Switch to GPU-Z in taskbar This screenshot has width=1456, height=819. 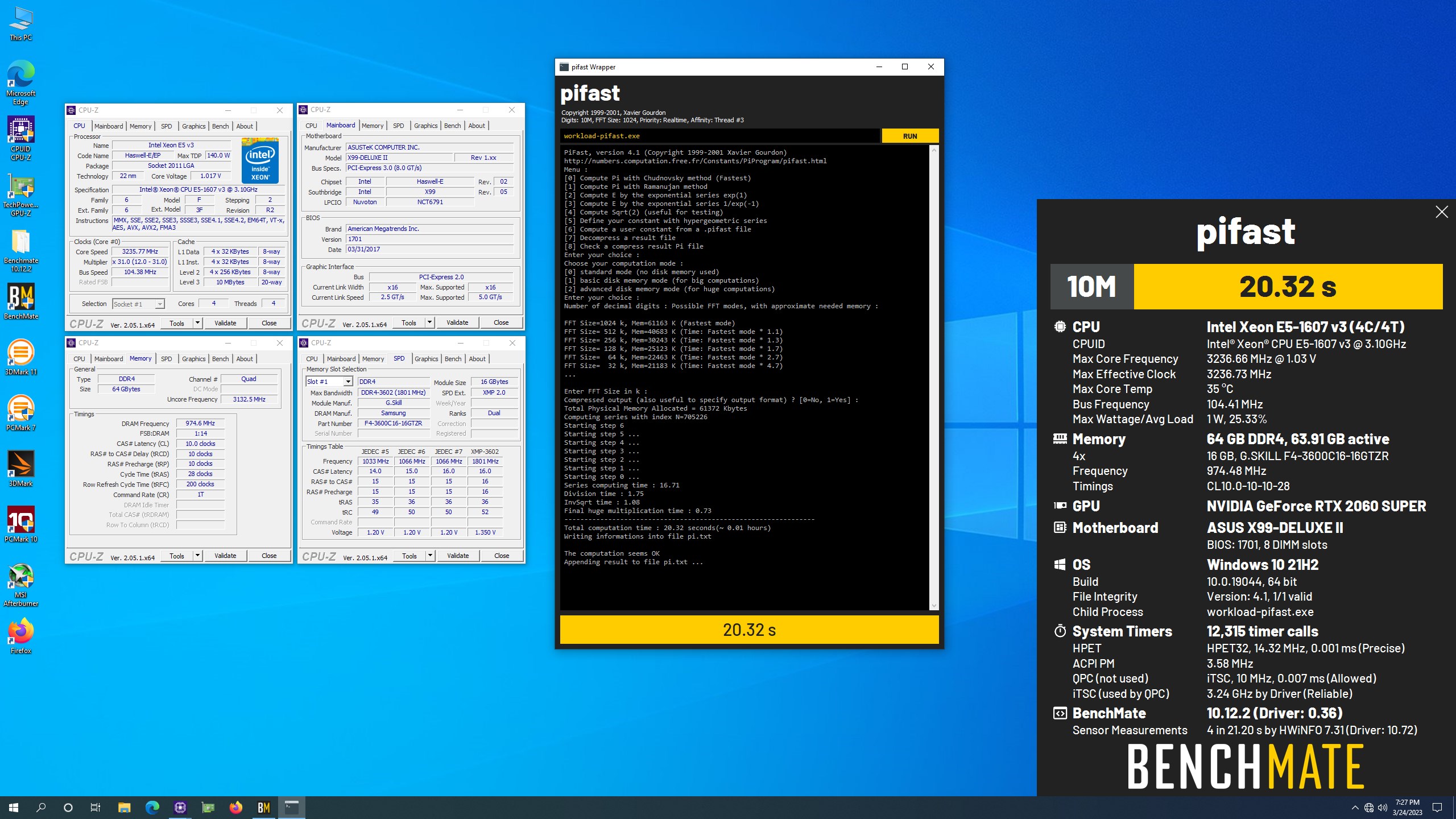208,808
